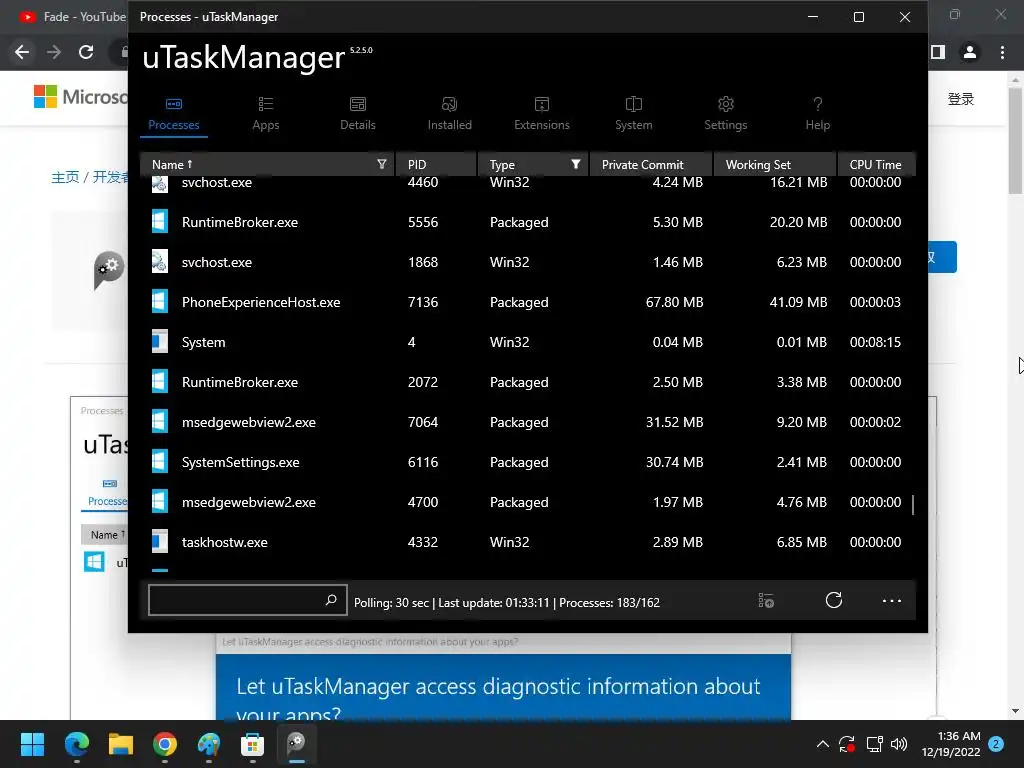
Task: Click the 67.80 MB Private Commit value
Action: 674,302
